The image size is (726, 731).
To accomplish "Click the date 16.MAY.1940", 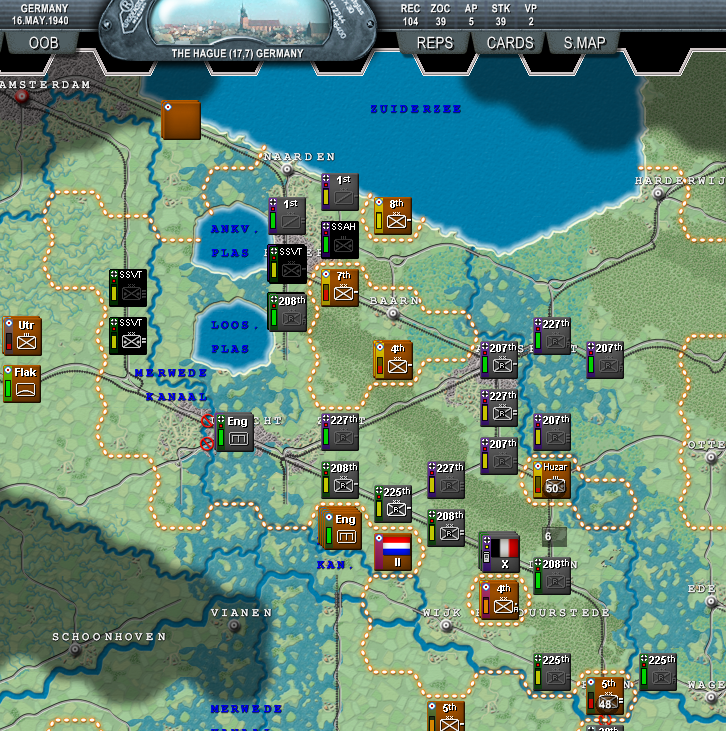I will coord(40,21).
